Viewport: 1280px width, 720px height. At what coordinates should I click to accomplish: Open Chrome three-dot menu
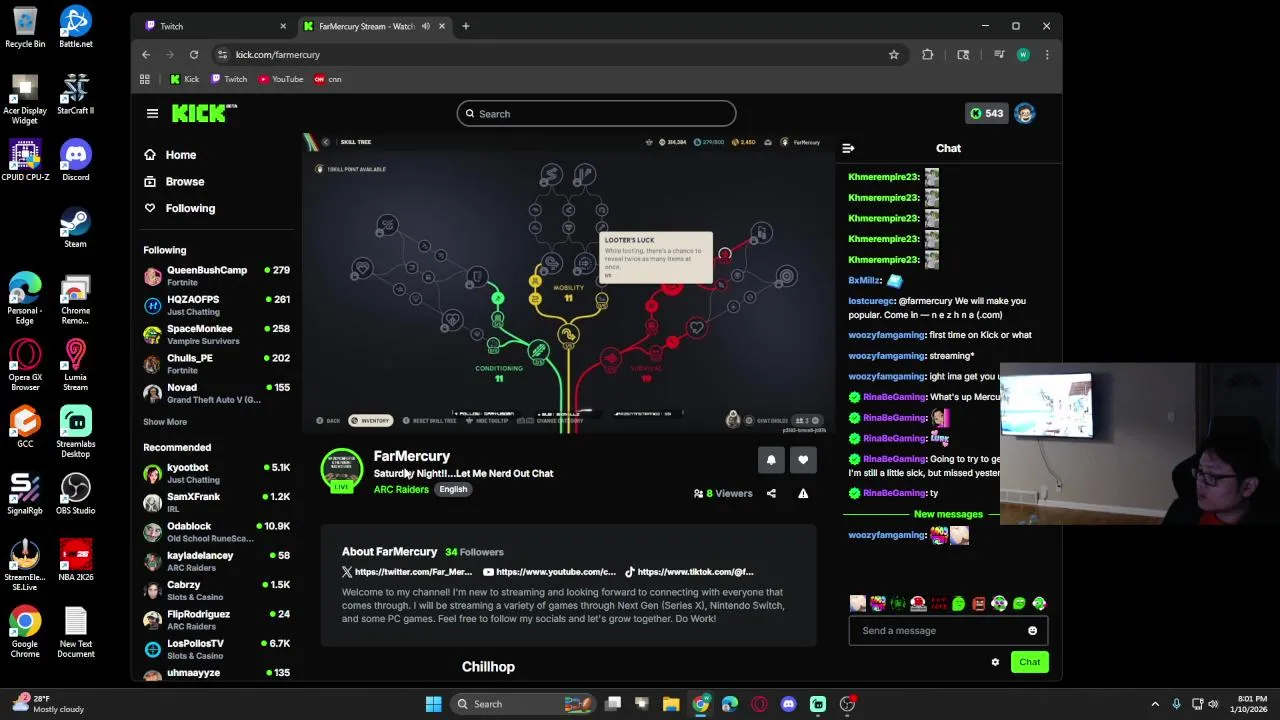[1047, 55]
